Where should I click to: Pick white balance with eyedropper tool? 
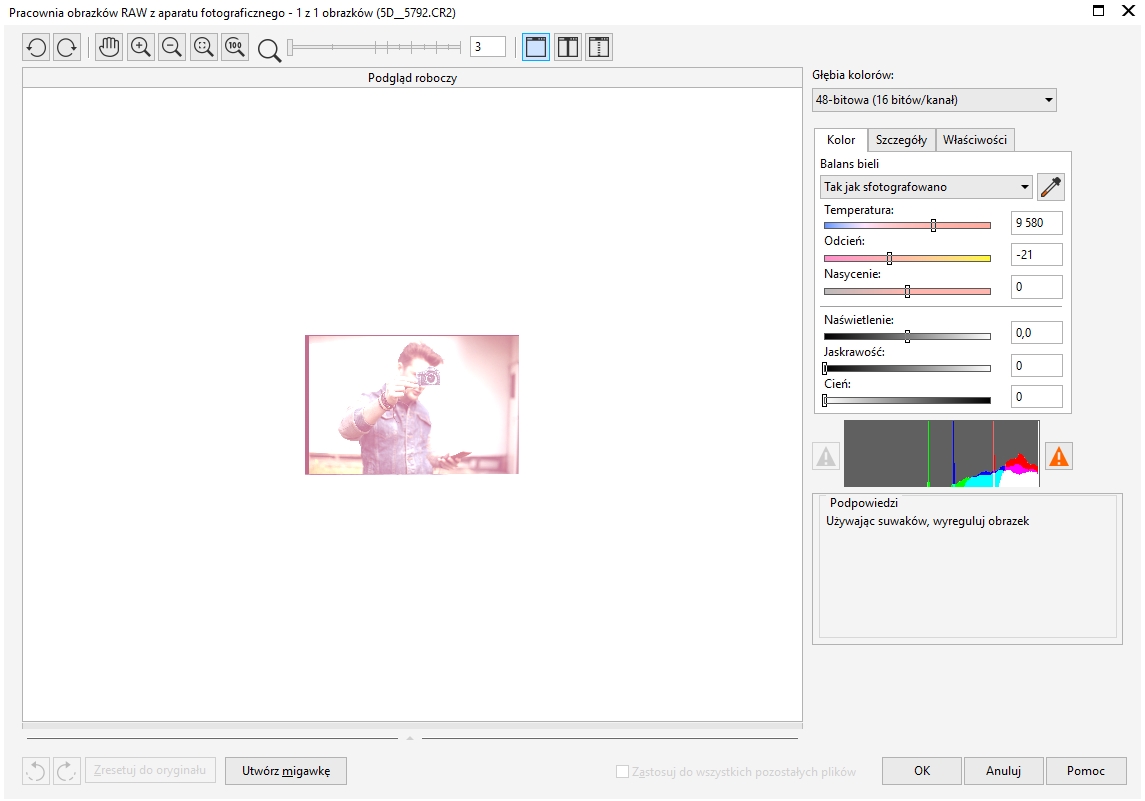click(x=1051, y=187)
